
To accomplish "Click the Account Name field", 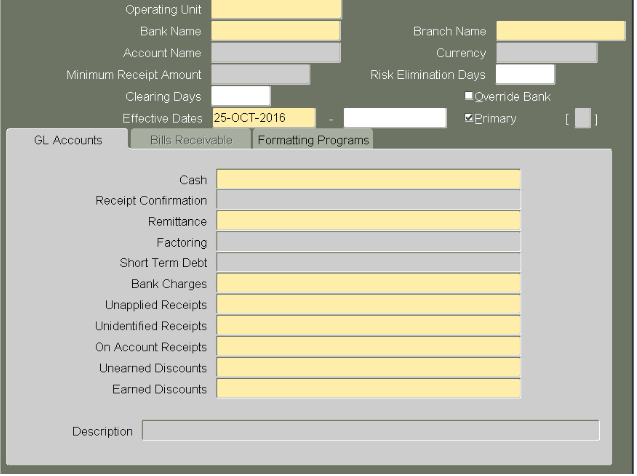I will (276, 53).
